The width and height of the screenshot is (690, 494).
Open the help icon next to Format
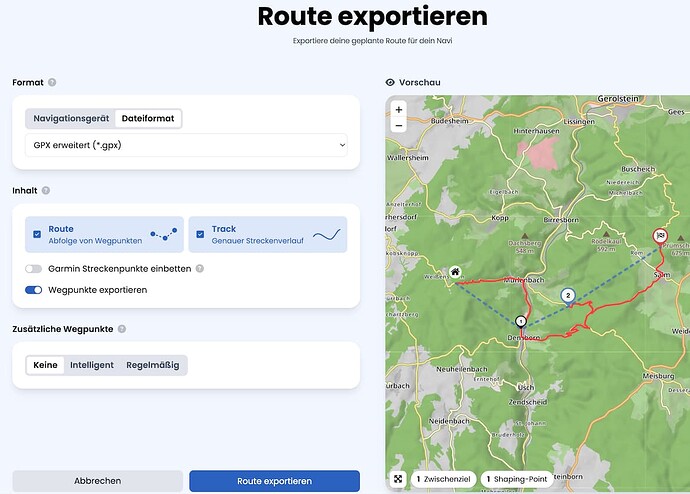[52, 82]
